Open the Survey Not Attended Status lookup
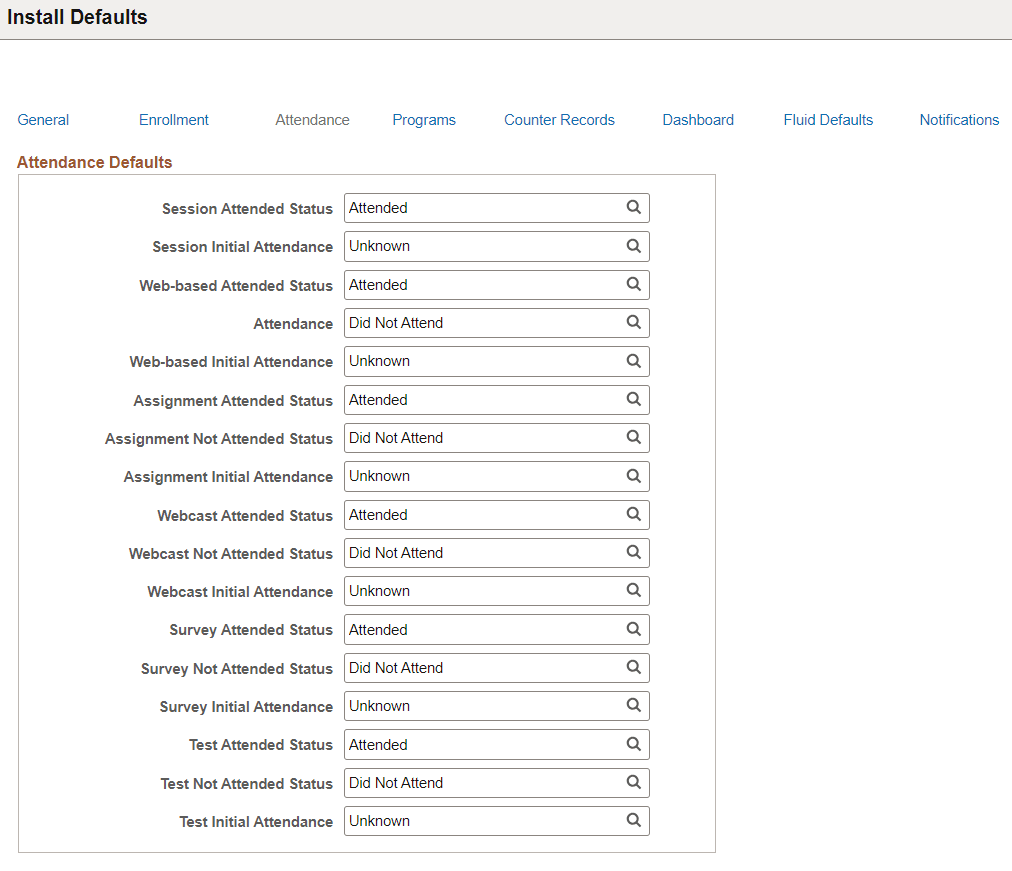The image size is (1012, 871). coord(634,667)
